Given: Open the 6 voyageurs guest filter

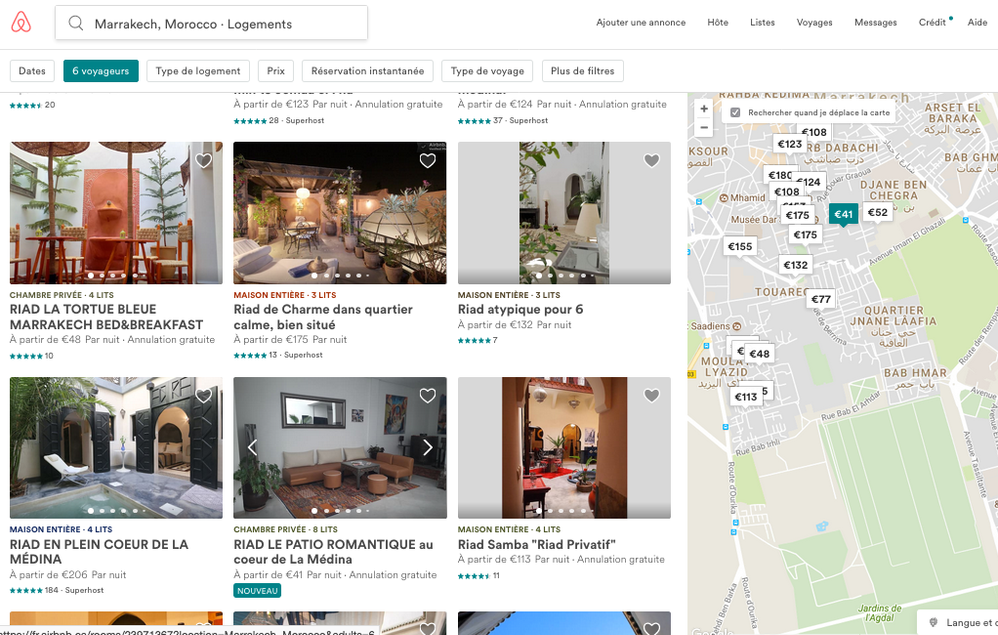Looking at the screenshot, I should [101, 71].
